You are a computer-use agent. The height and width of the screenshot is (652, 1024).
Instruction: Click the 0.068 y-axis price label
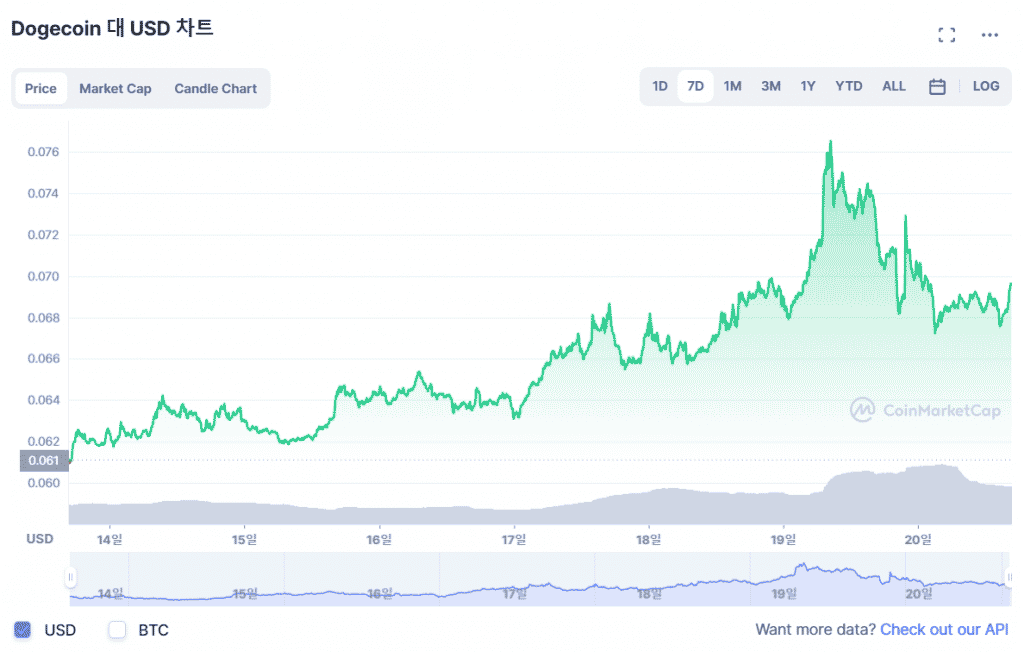click(x=43, y=318)
